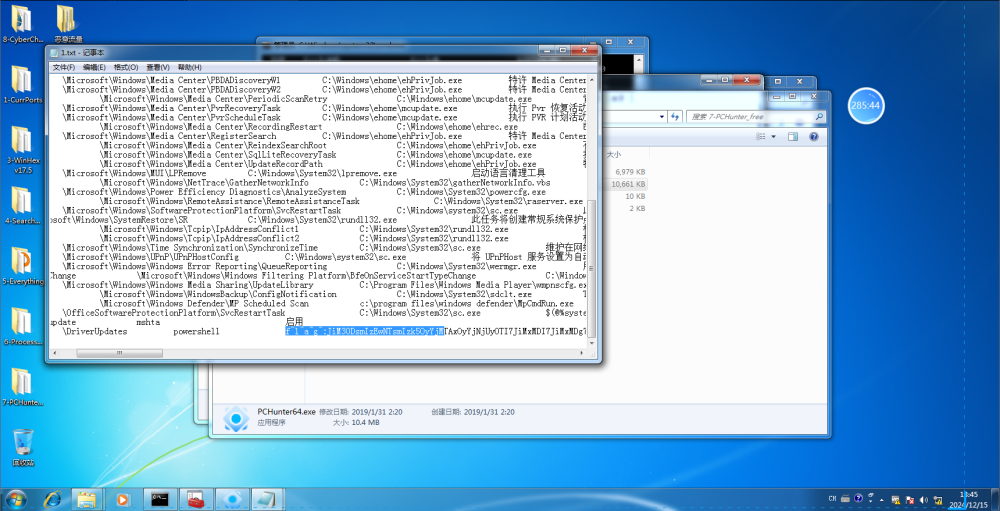Click the volume speaker tray icon

tap(925, 498)
